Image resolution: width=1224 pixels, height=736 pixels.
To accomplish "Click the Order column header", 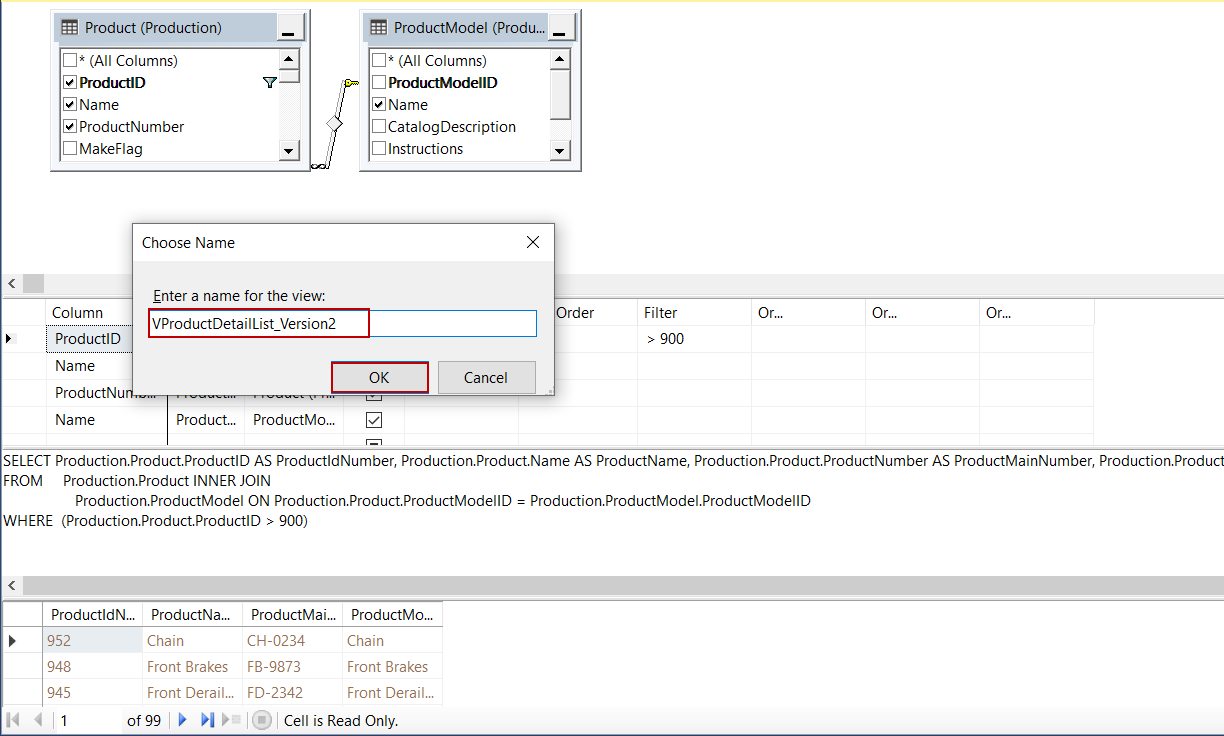I will tap(575, 313).
